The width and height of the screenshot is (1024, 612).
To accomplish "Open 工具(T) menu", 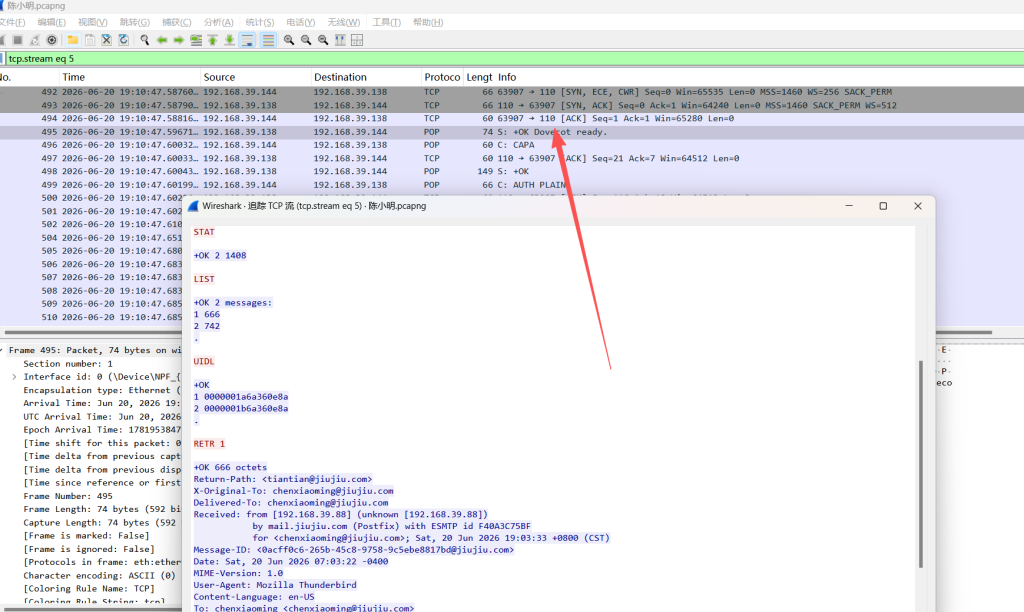I will (x=387, y=22).
